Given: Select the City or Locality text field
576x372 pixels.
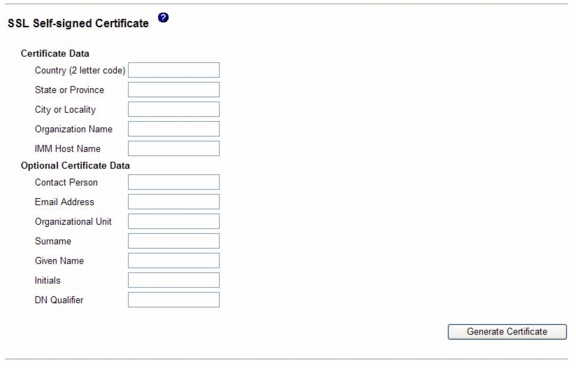Looking at the screenshot, I should point(174,109).
